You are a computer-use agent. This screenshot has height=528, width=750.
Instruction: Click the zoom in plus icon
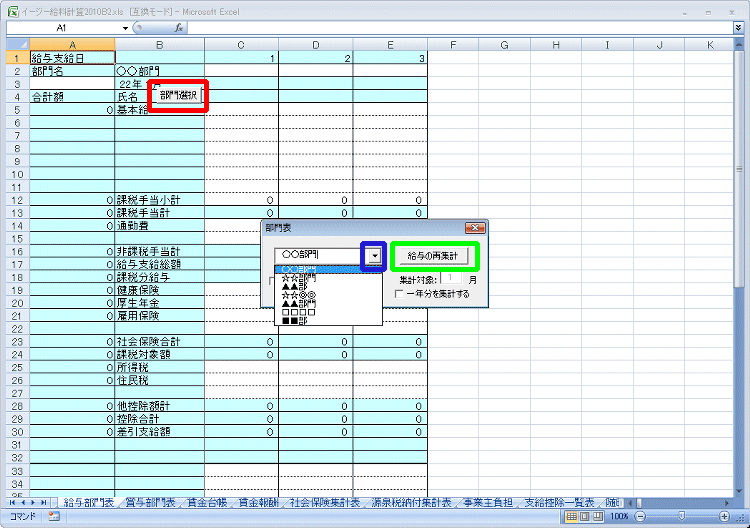point(722,517)
